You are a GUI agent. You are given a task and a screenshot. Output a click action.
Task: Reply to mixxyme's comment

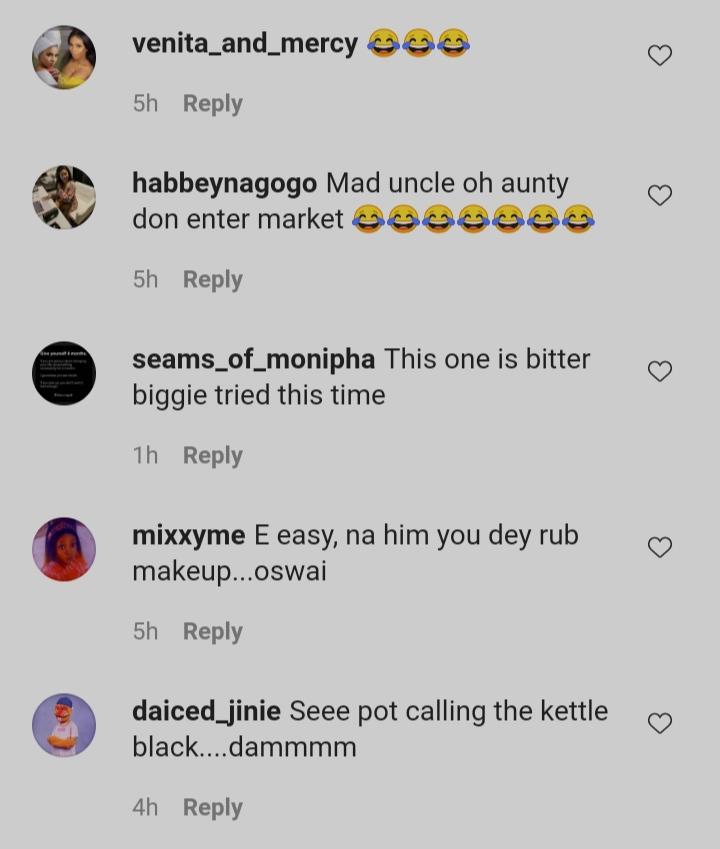[212, 632]
